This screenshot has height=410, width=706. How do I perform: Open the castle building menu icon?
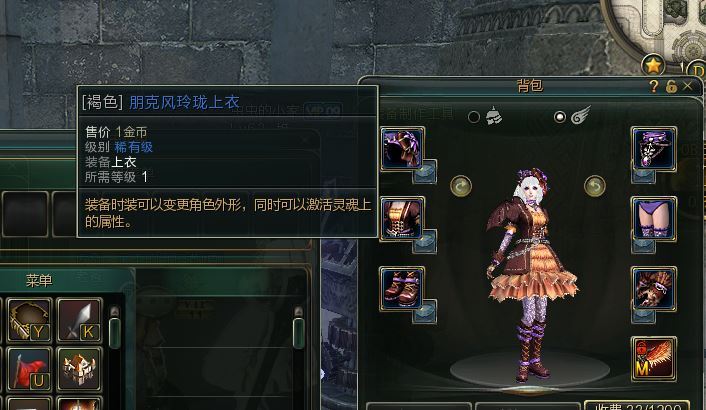pos(79,369)
